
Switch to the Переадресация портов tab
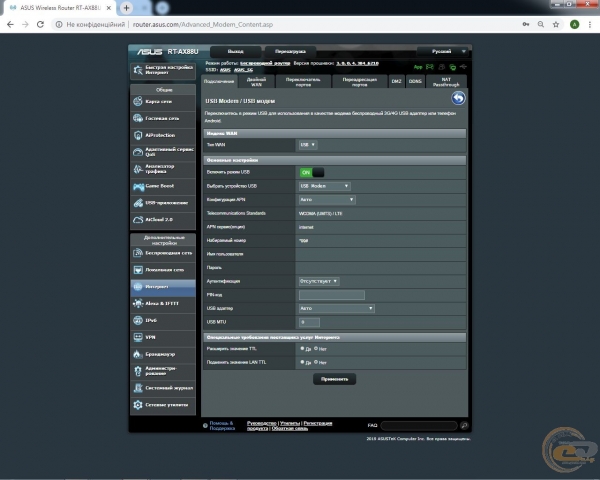[x=359, y=82]
